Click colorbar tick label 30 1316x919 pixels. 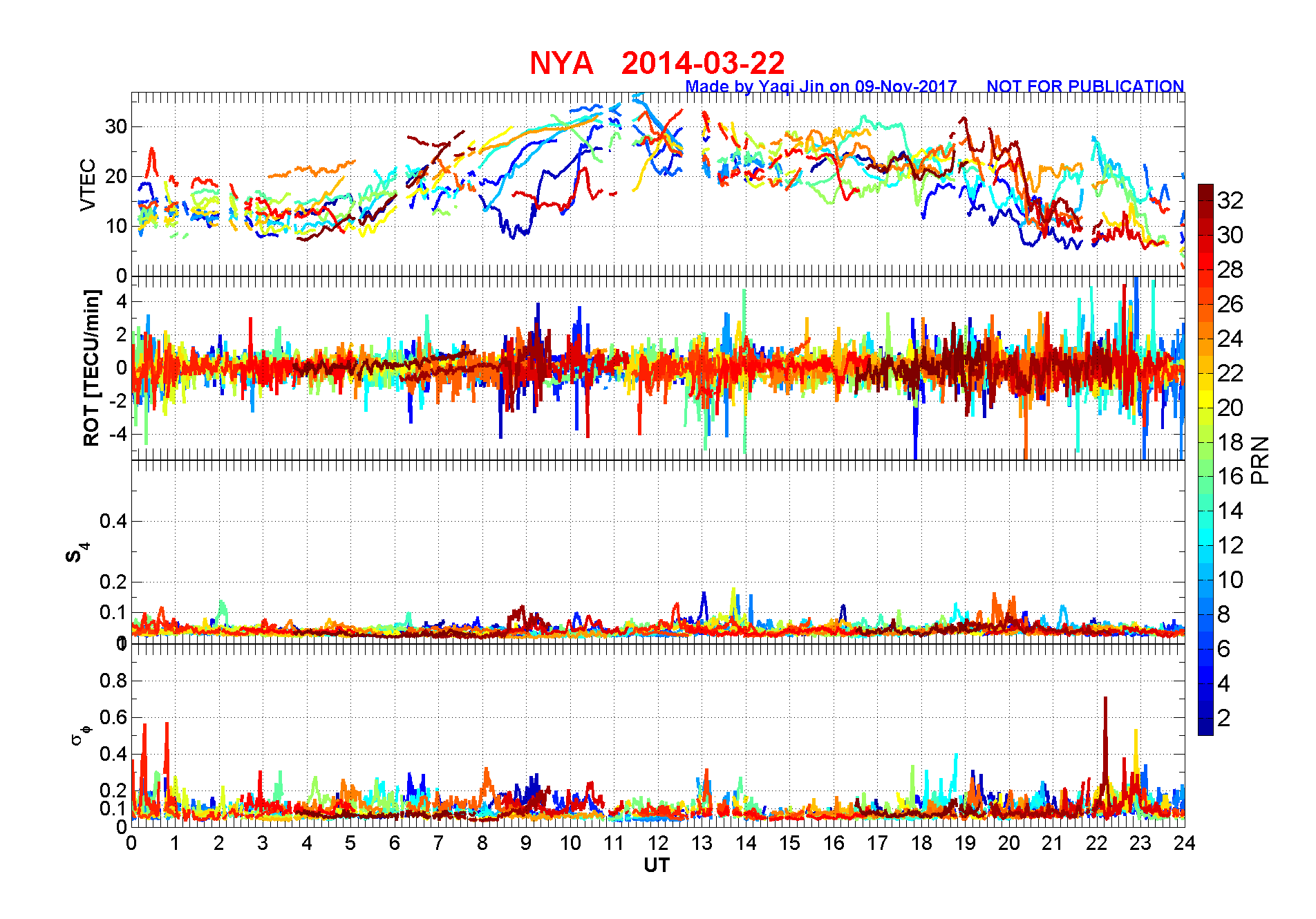(x=1230, y=235)
